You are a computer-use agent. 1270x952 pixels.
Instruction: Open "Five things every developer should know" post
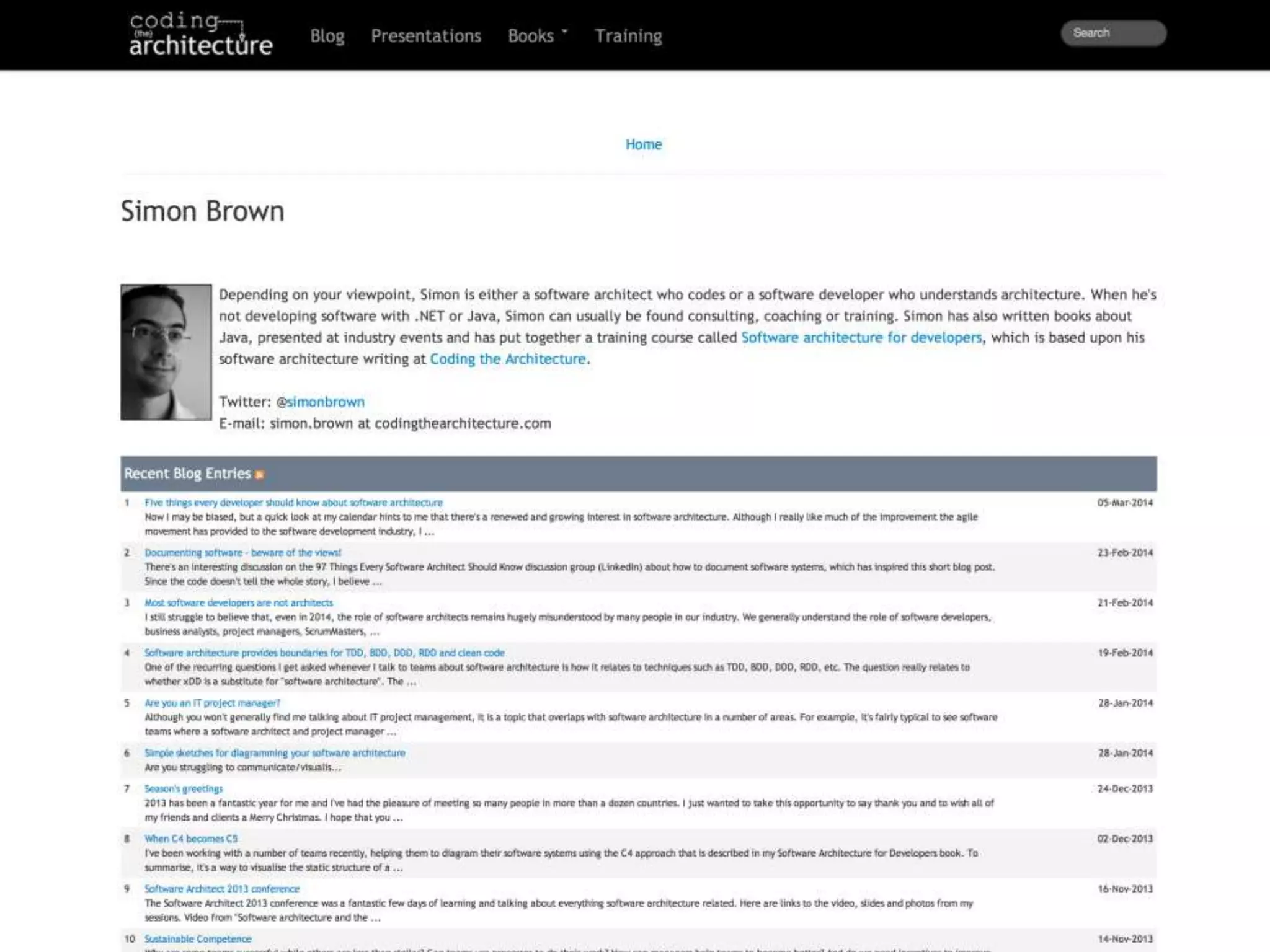293,503
